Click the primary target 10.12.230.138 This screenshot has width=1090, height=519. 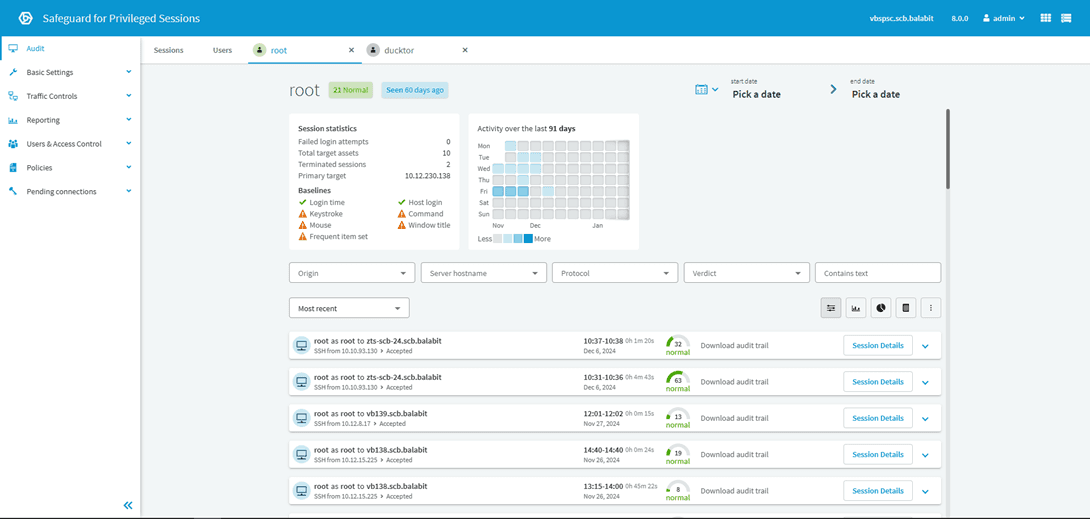(x=428, y=176)
